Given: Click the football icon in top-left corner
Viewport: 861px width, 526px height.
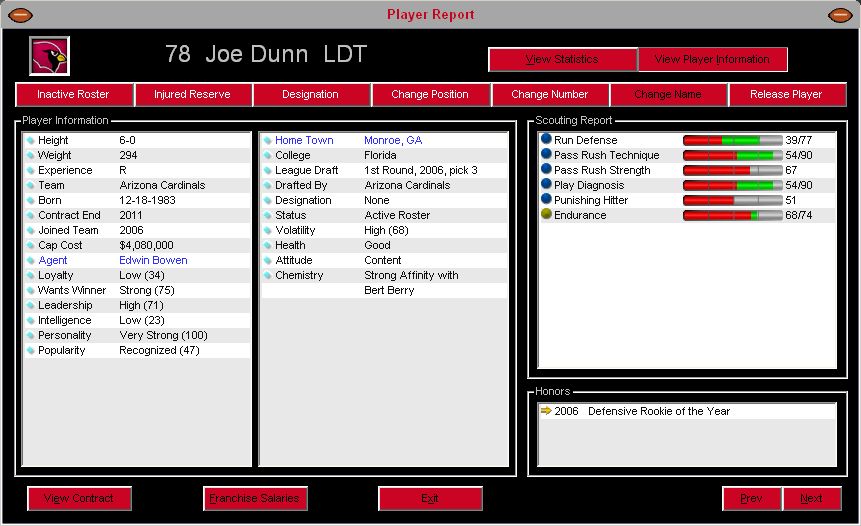Looking at the screenshot, I should (x=20, y=15).
